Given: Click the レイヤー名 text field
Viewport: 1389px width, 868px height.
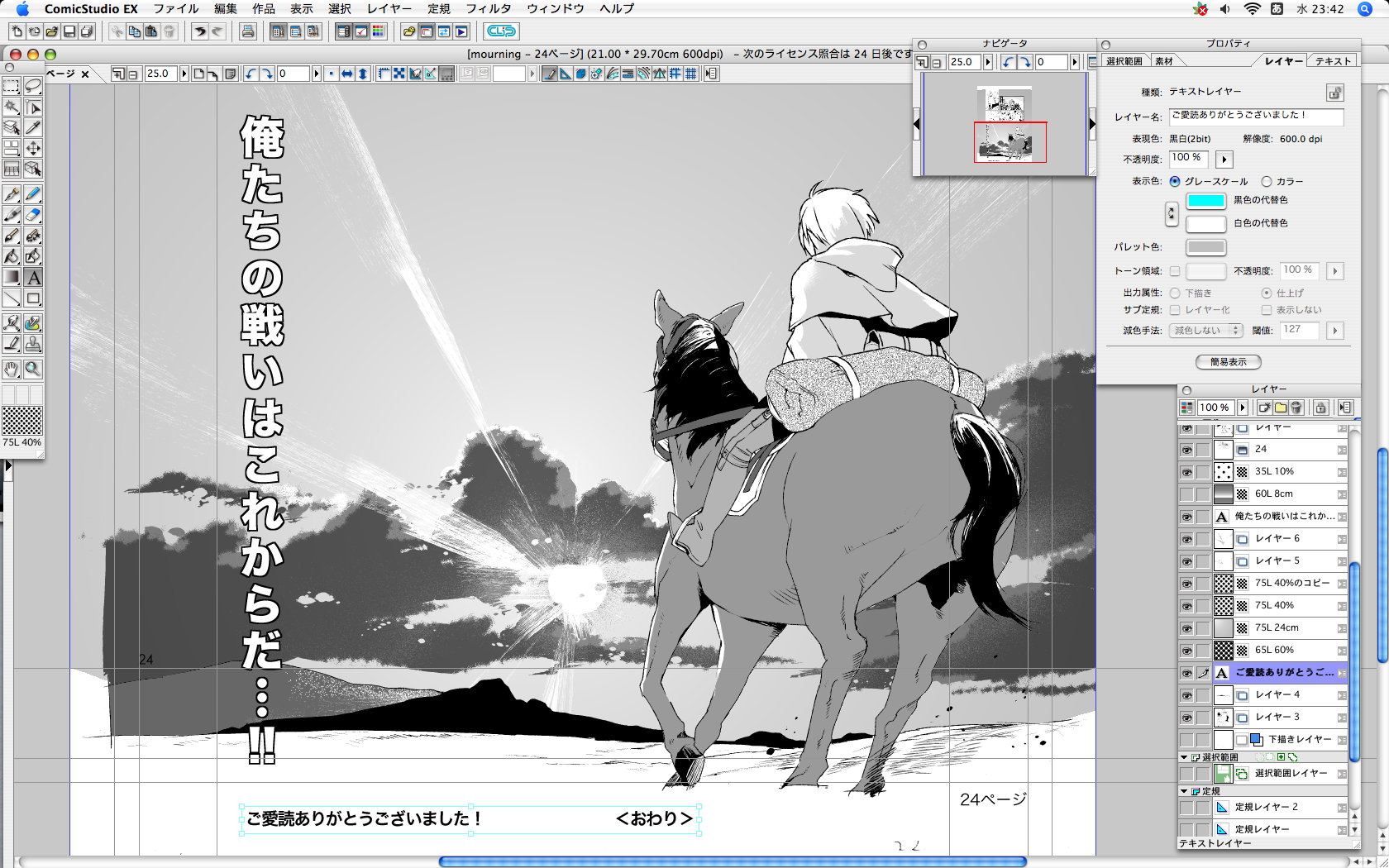Looking at the screenshot, I should coord(1256,117).
